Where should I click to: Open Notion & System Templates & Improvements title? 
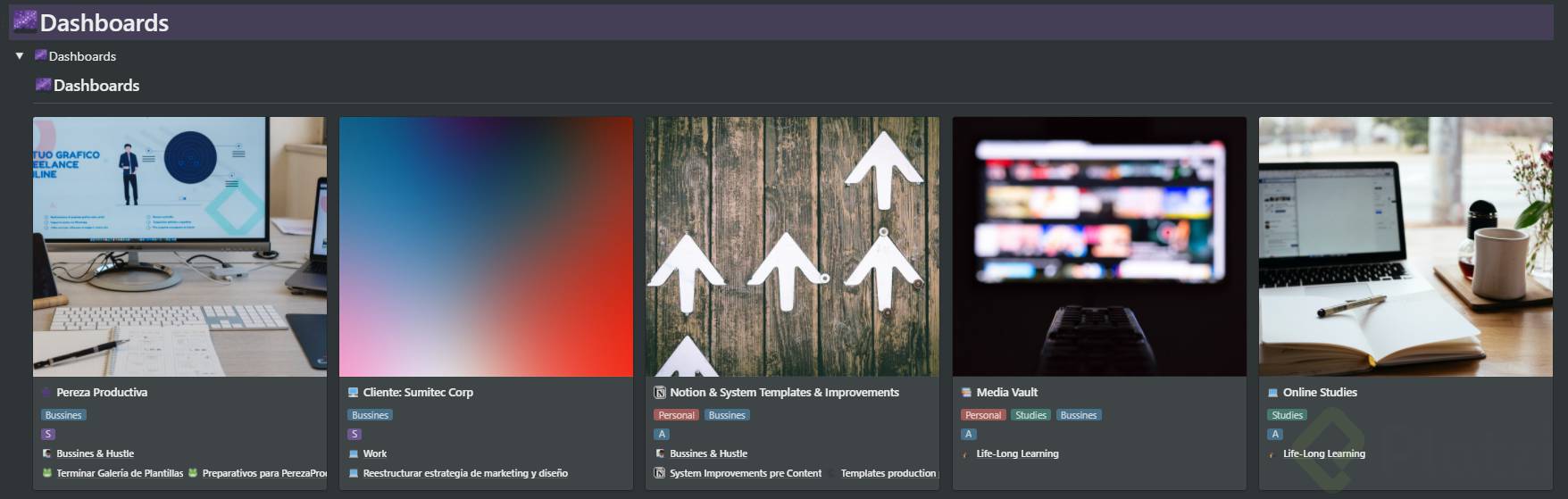click(784, 392)
